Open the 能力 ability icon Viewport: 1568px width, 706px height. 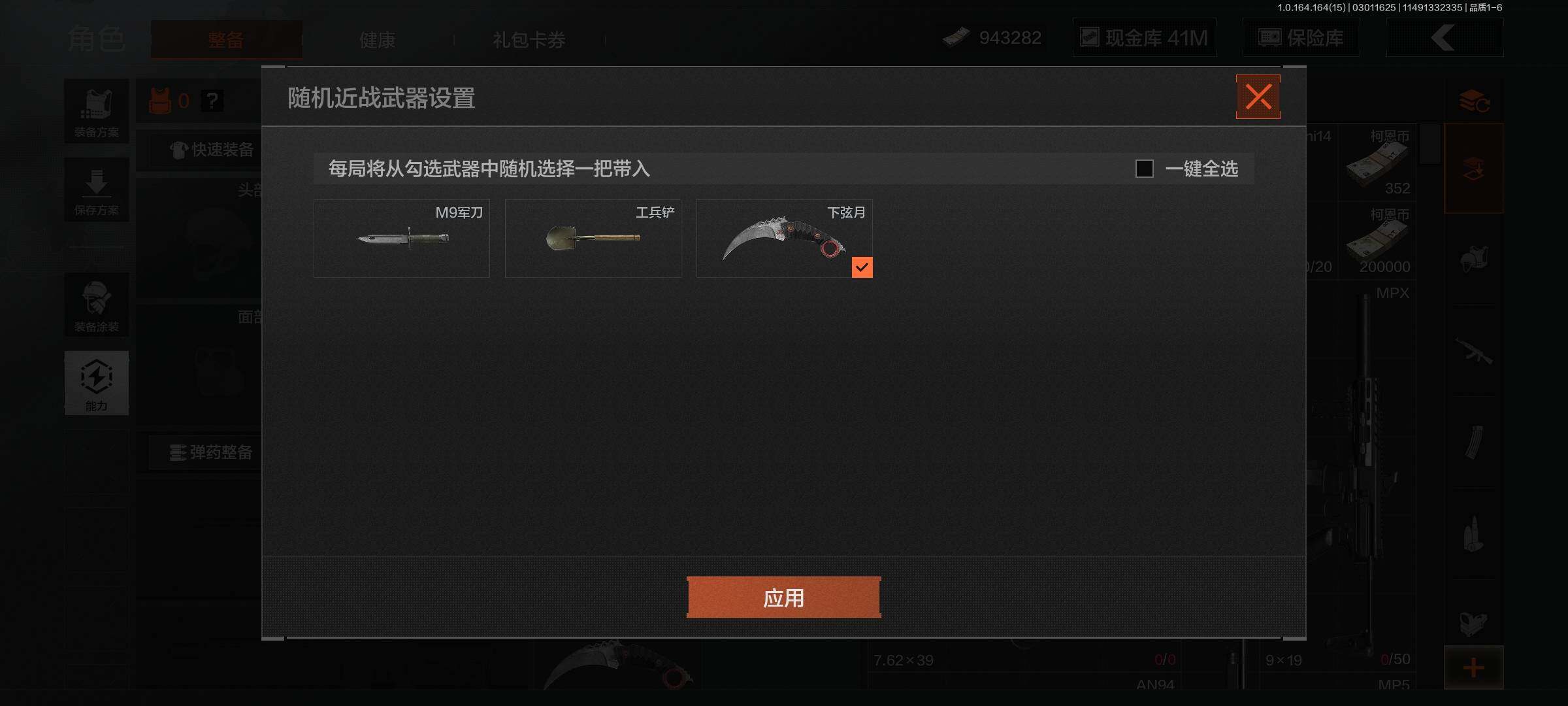pos(97,383)
